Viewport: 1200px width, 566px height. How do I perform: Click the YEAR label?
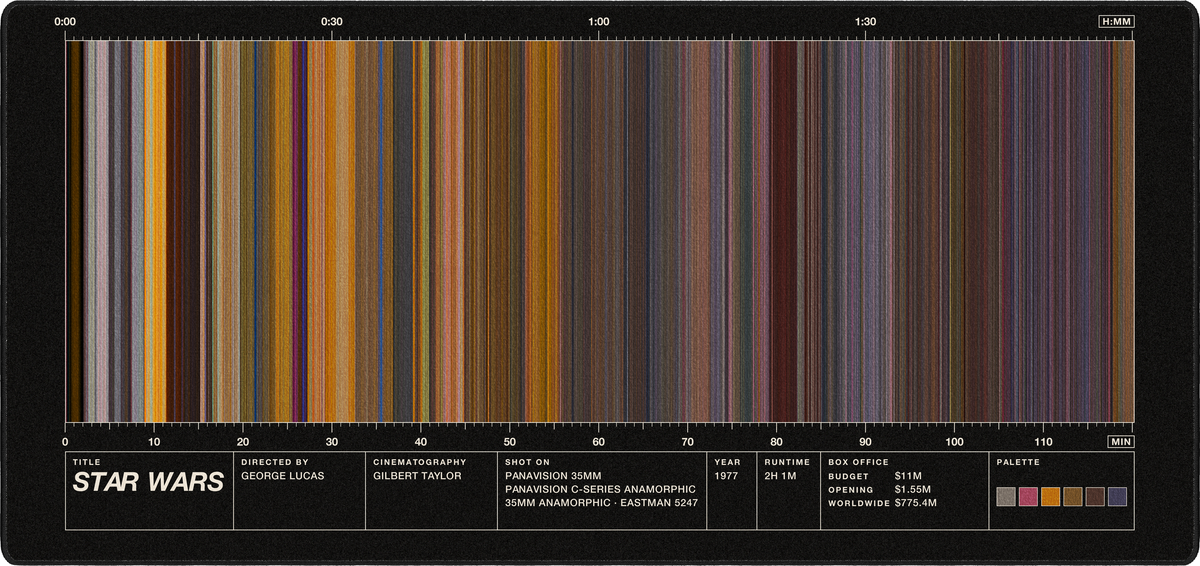tap(727, 462)
